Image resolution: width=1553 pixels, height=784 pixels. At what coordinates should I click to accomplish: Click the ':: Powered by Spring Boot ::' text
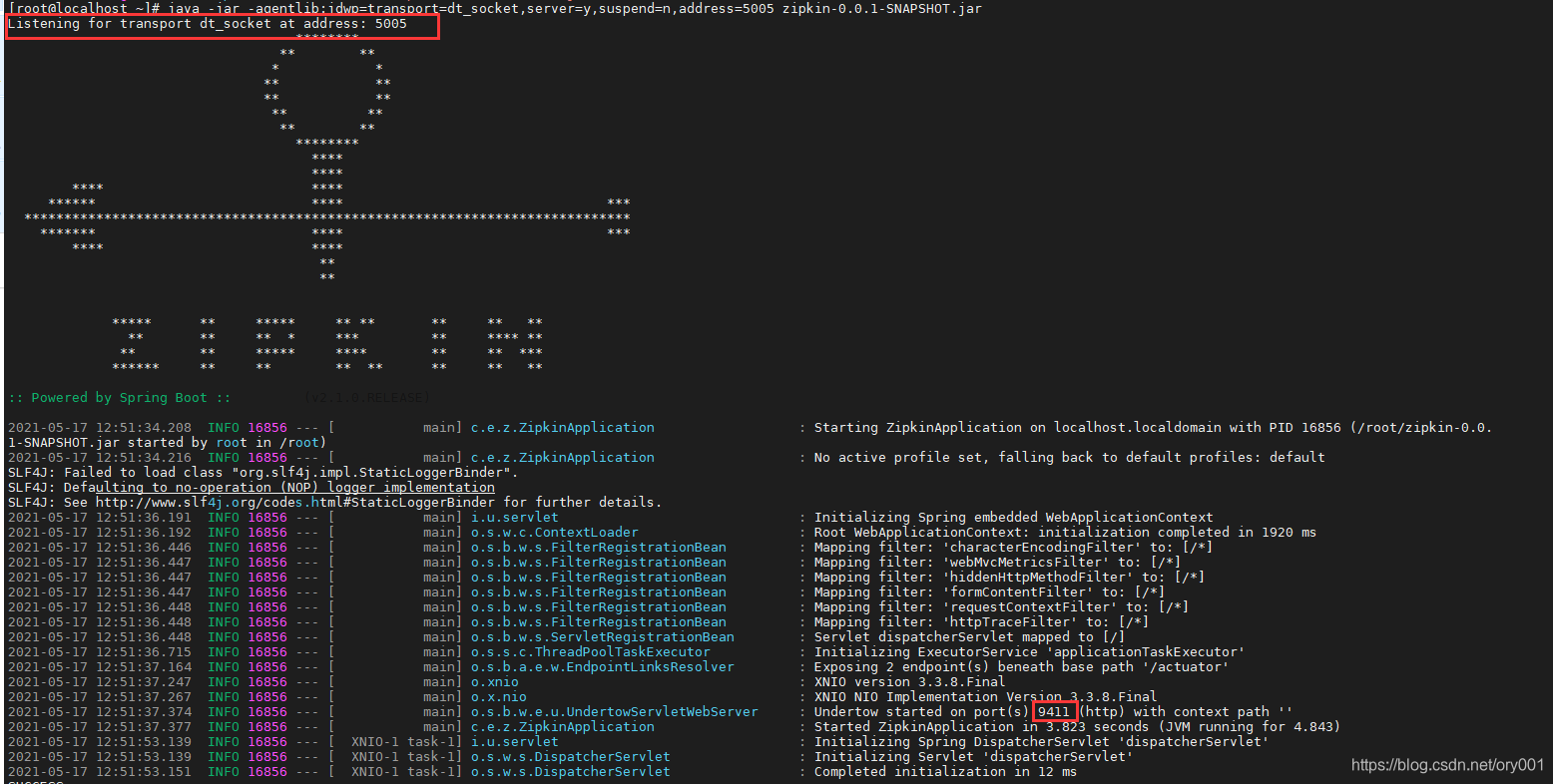tap(120, 397)
